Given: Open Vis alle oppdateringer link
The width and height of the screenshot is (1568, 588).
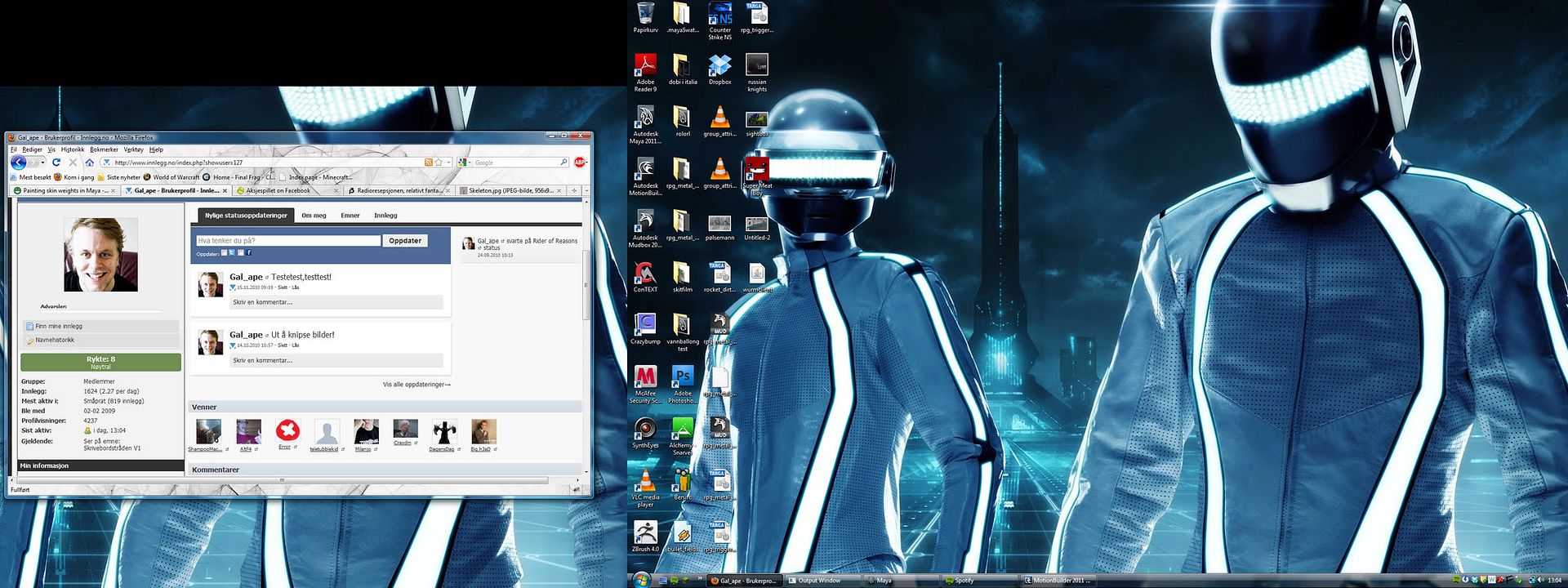Looking at the screenshot, I should click(x=416, y=384).
